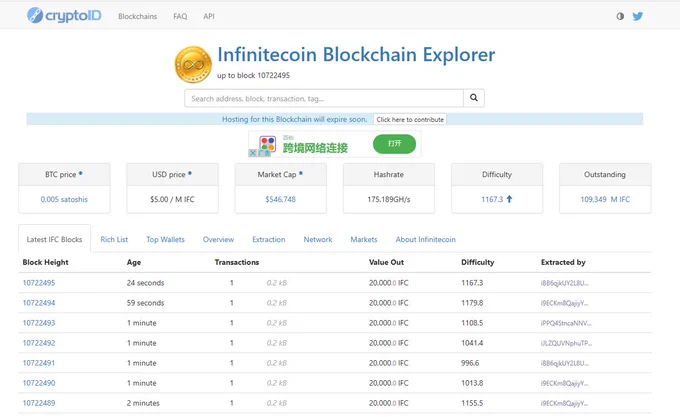Open the extractor address for block 10722489
The width and height of the screenshot is (680, 417).
click(x=564, y=403)
